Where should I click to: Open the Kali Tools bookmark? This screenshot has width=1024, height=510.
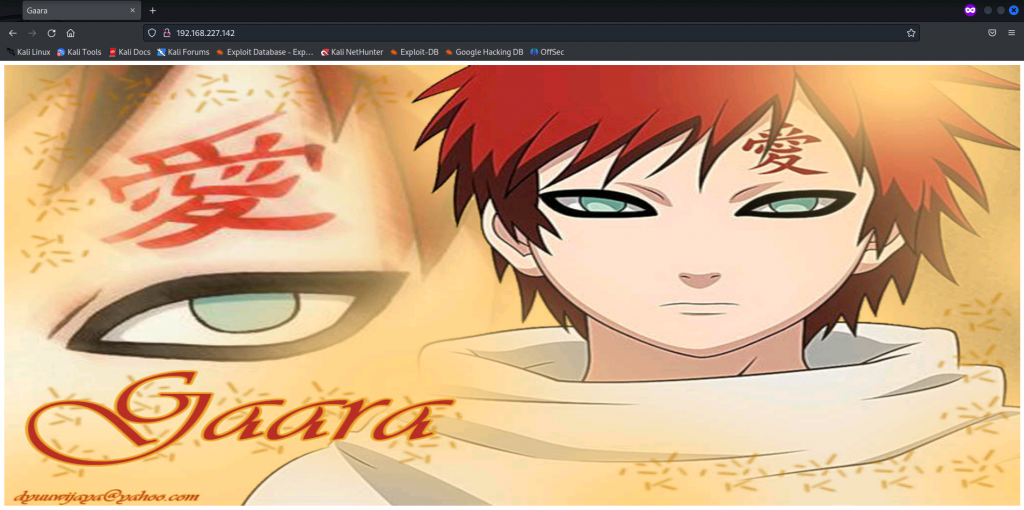point(79,52)
